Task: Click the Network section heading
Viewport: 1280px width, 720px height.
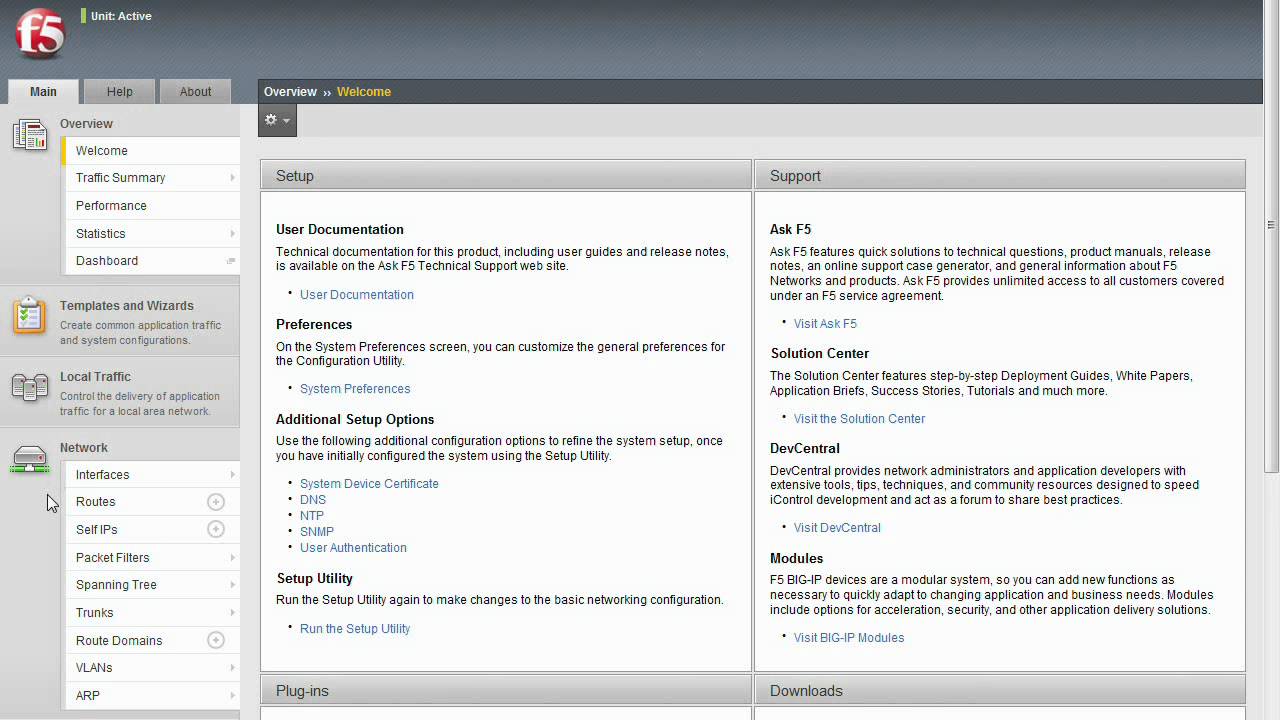Action: coord(84,448)
